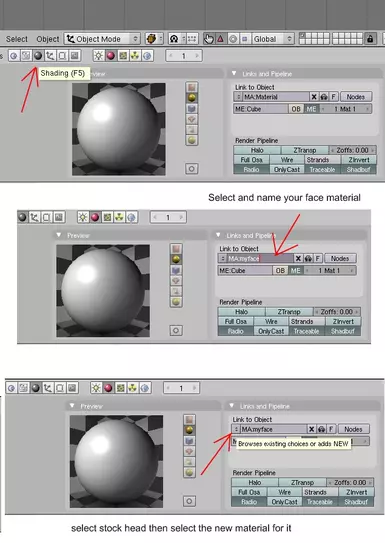Click OB link button in top panel
The width and height of the screenshot is (385, 543).
click(x=296, y=109)
